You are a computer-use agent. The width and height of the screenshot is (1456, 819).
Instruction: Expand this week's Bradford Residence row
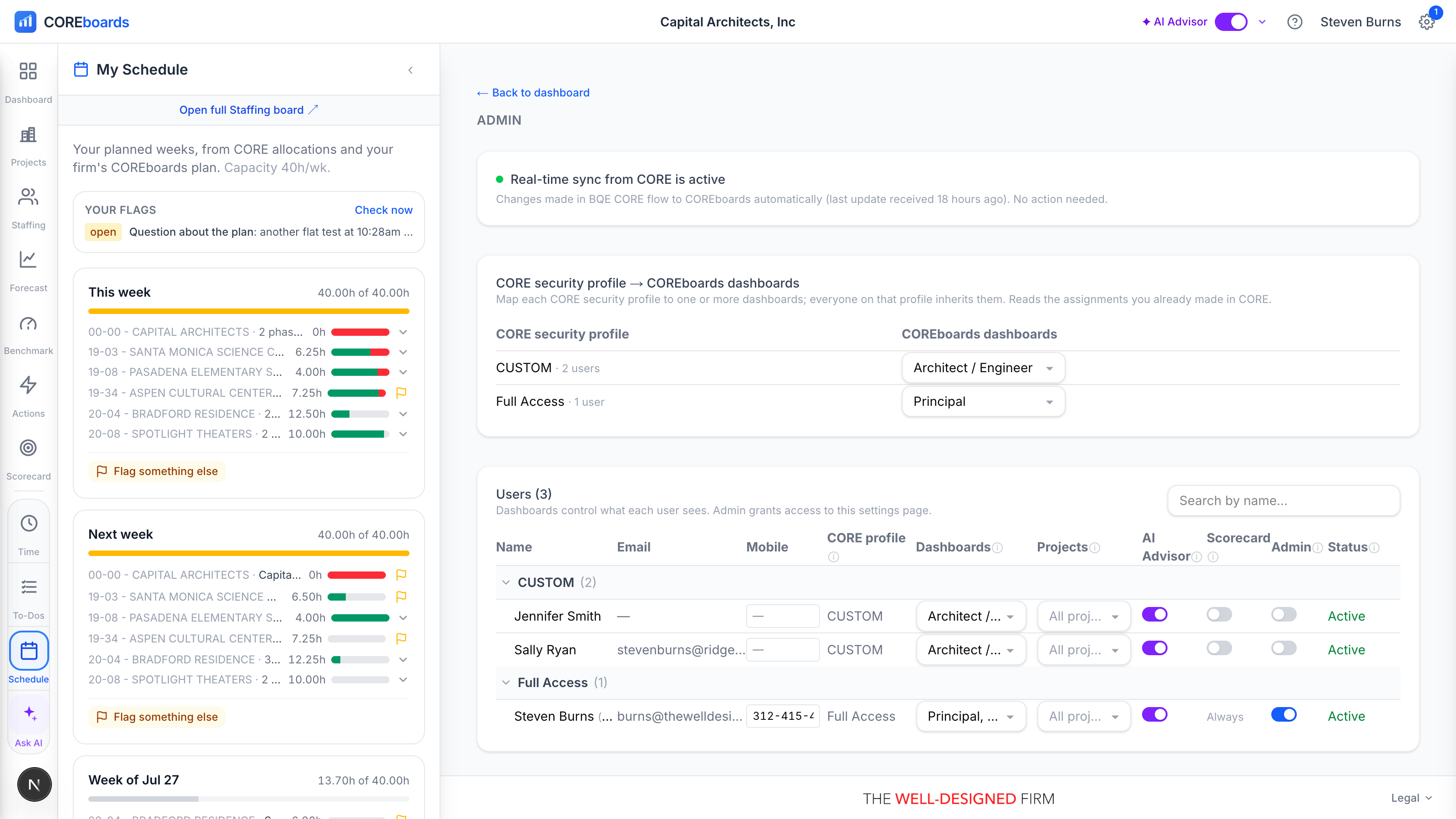(x=403, y=415)
